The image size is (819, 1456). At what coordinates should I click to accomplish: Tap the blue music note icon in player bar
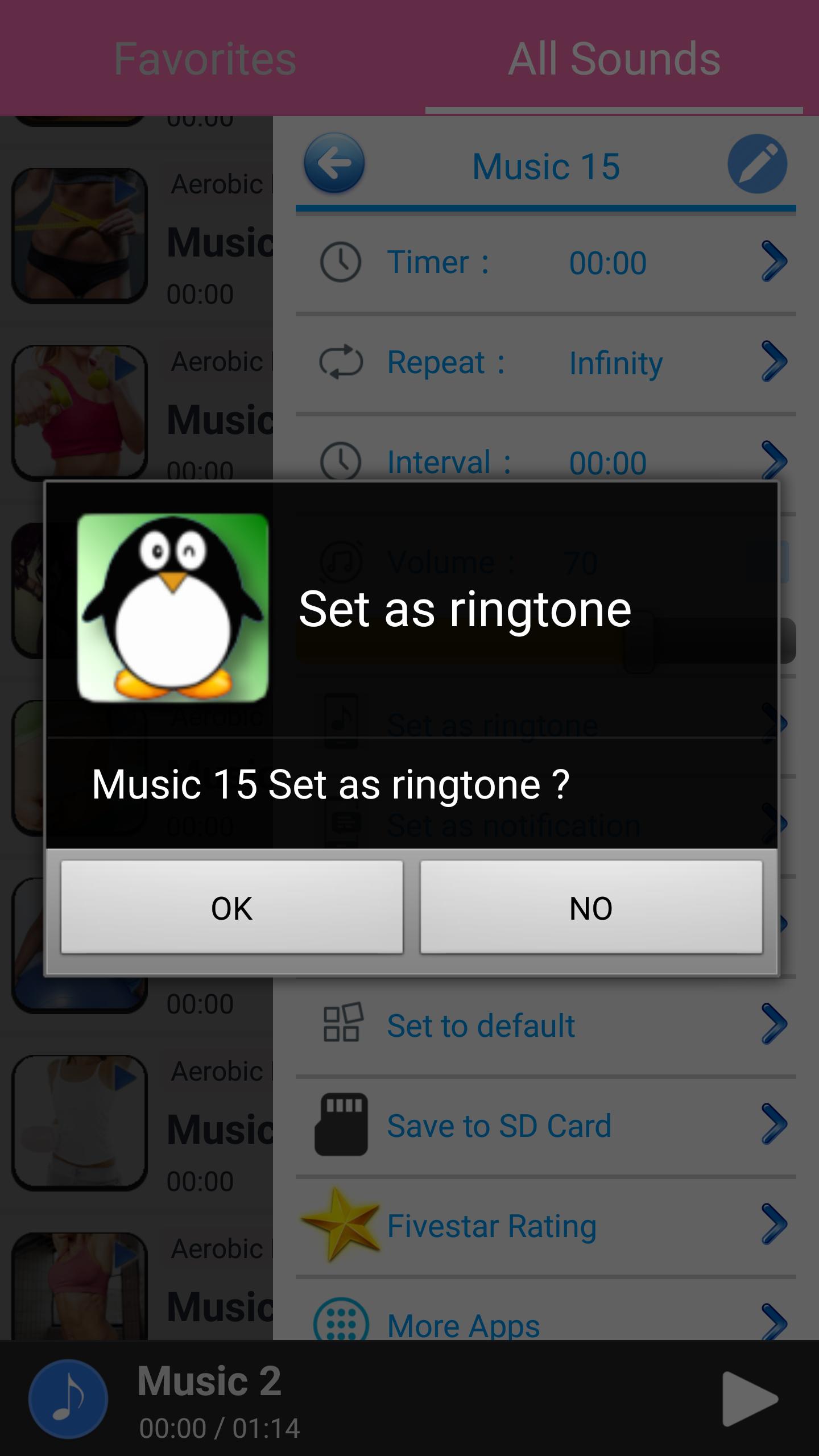68,1399
